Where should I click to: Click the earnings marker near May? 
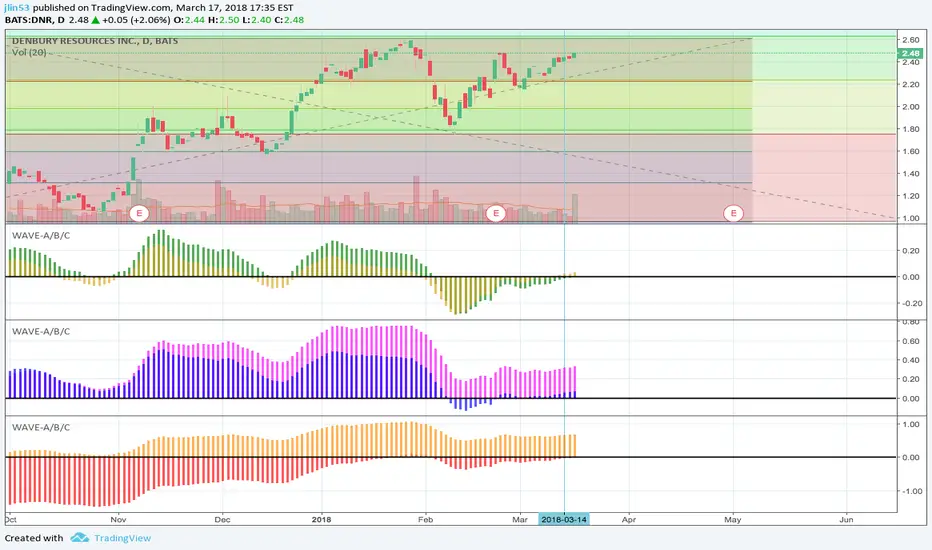tap(733, 213)
